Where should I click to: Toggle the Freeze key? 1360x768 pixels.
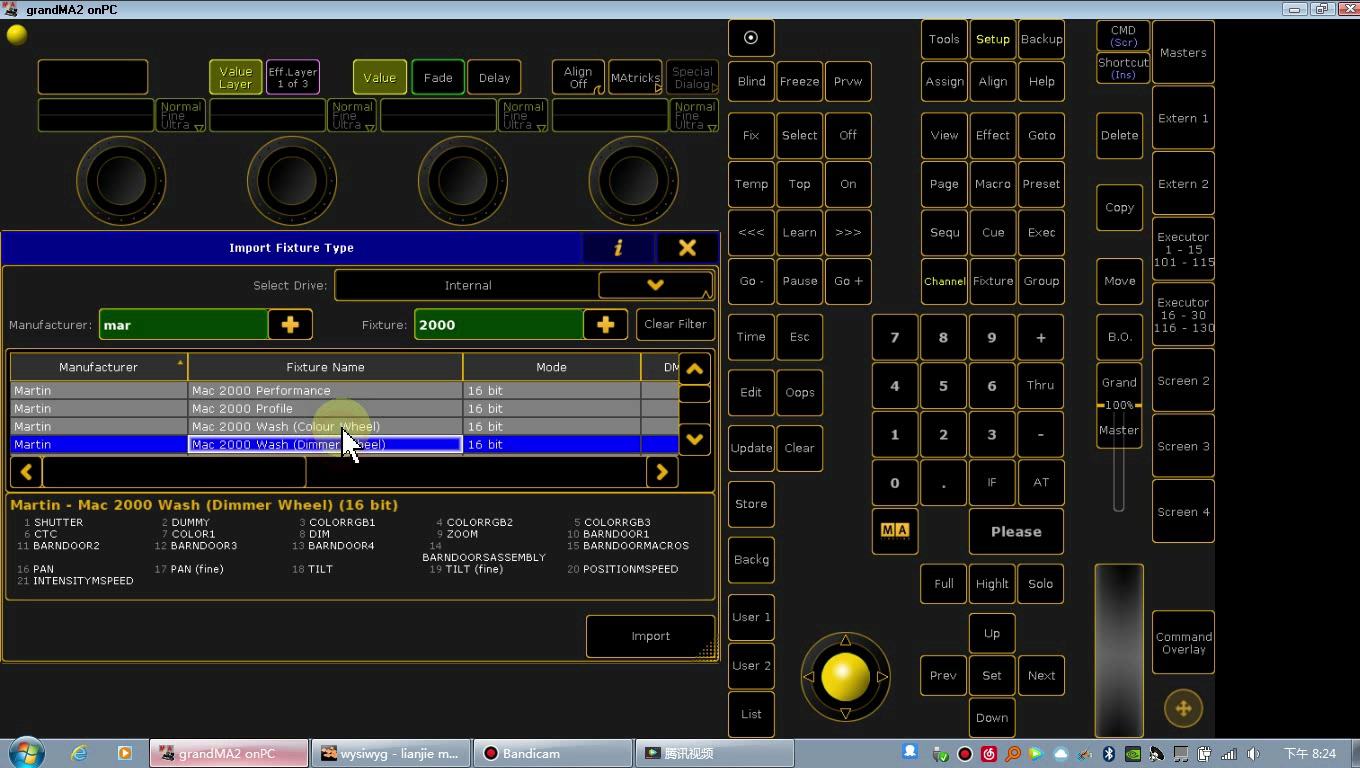tap(799, 81)
